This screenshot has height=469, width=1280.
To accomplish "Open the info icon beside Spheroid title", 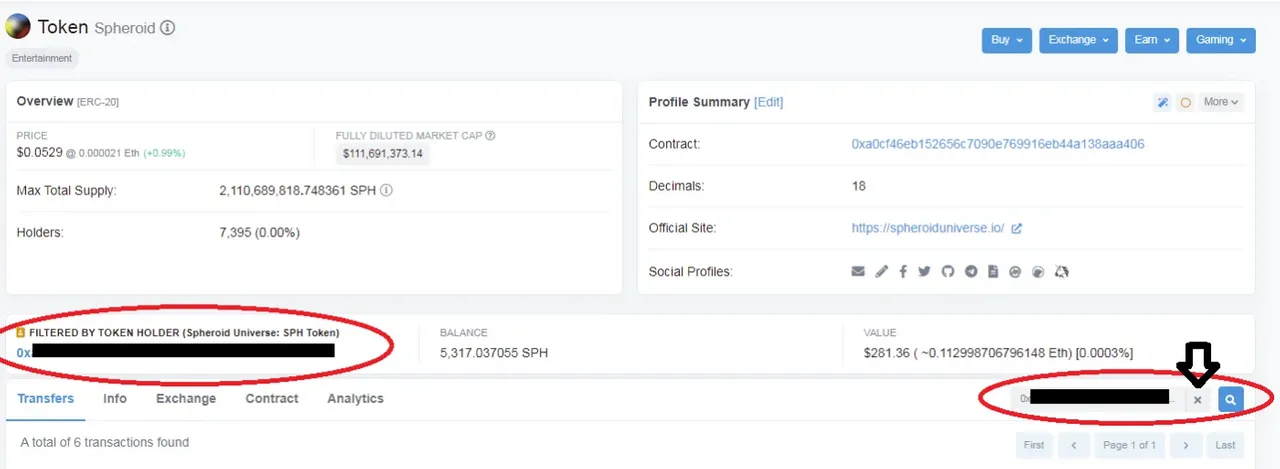I will [x=167, y=28].
